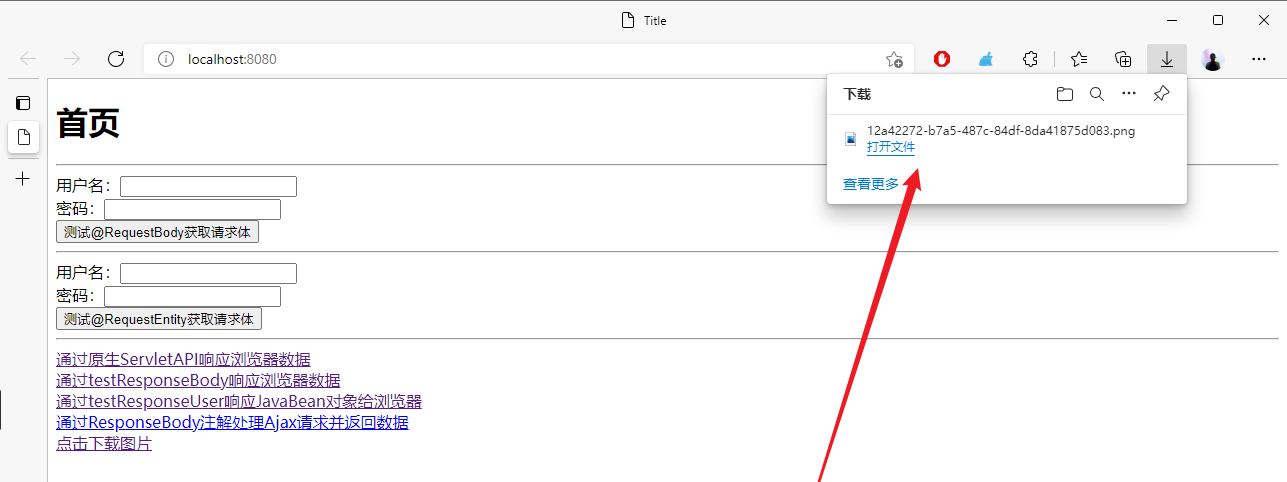The image size is (1287, 482).
Task: Click 点击下载图片 link
Action: (104, 444)
